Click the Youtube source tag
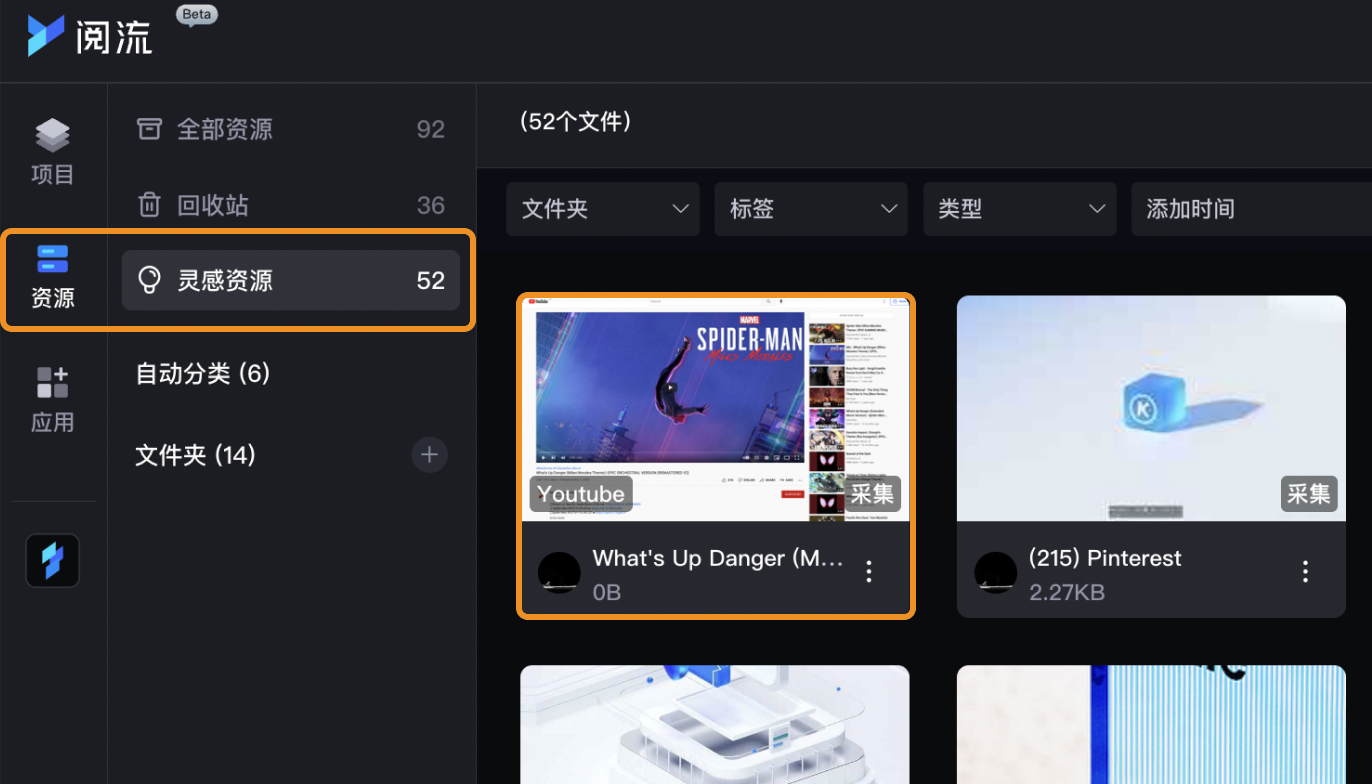1372x784 pixels. [x=581, y=494]
